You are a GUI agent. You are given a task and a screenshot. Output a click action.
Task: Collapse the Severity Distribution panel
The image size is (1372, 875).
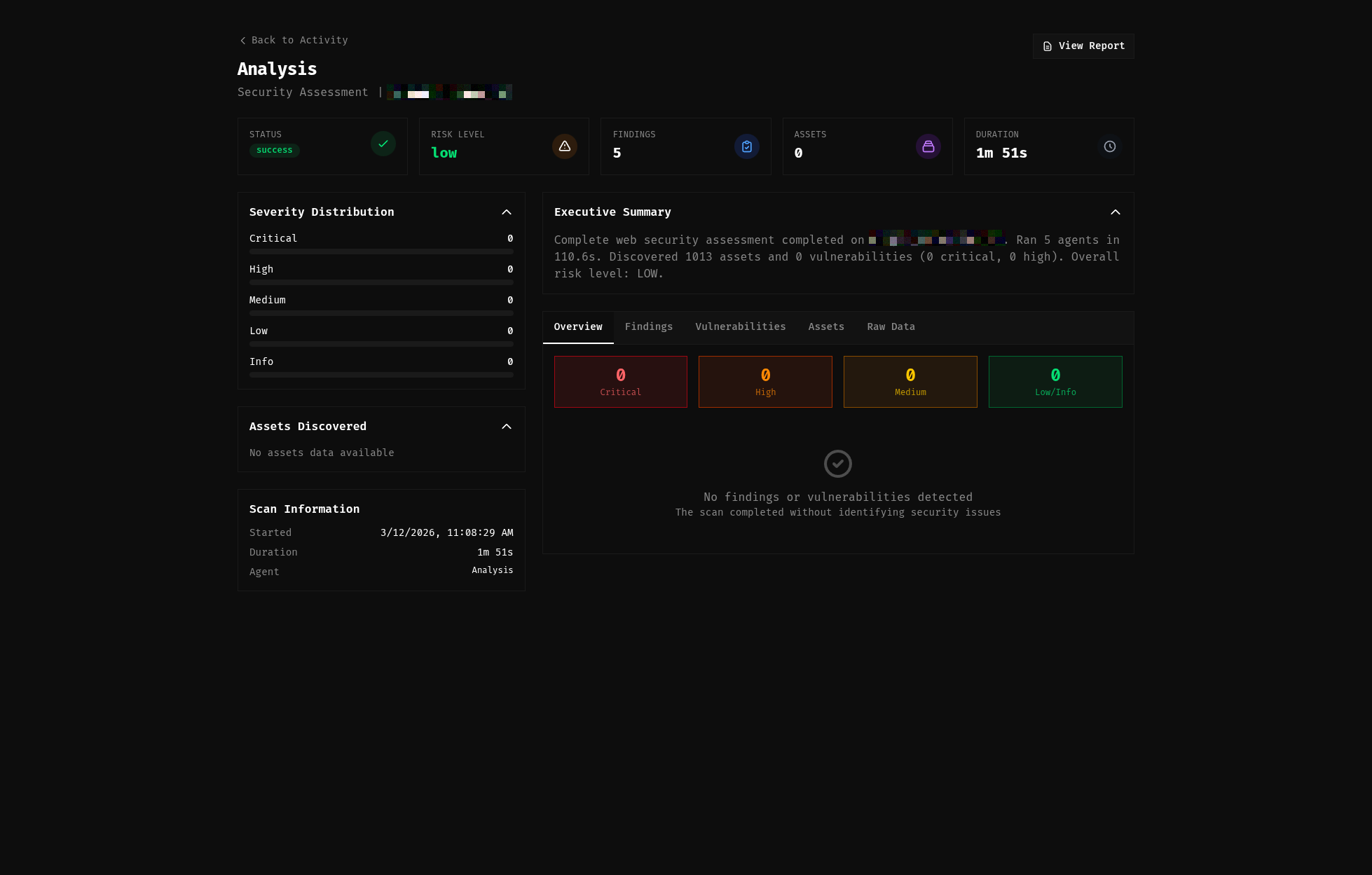click(506, 212)
